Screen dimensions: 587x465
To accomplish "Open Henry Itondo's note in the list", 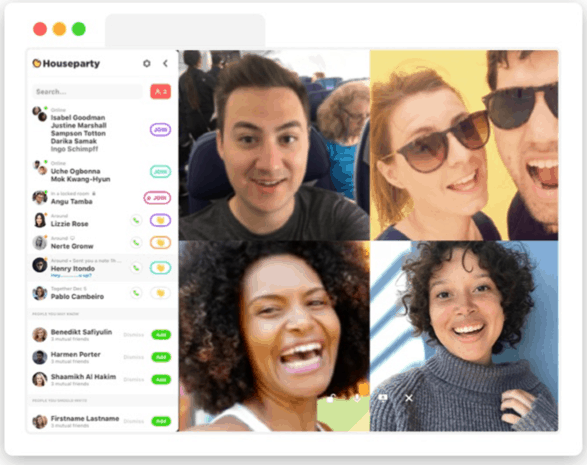I will (71, 275).
